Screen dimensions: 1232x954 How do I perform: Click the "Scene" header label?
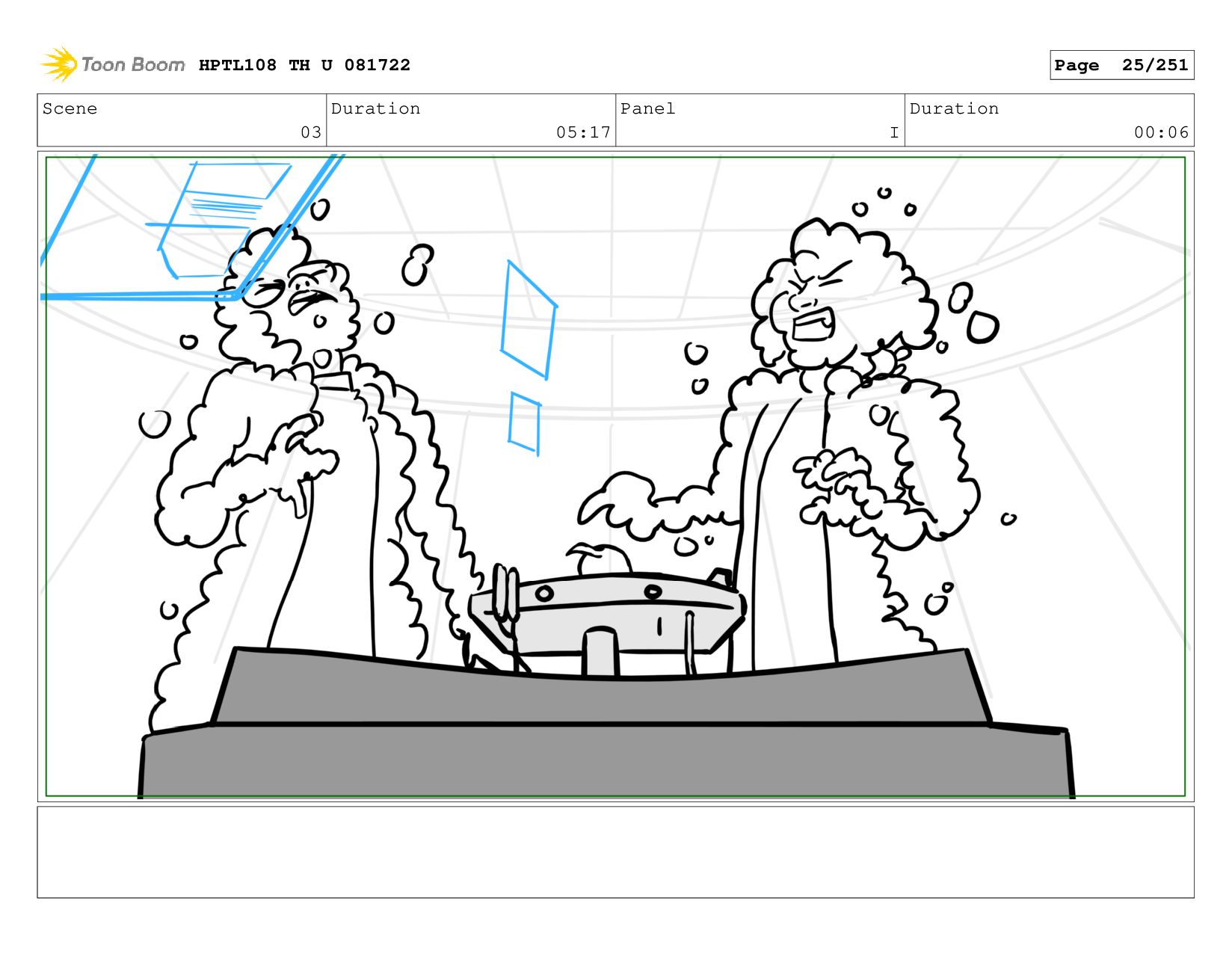pyautogui.click(x=70, y=108)
